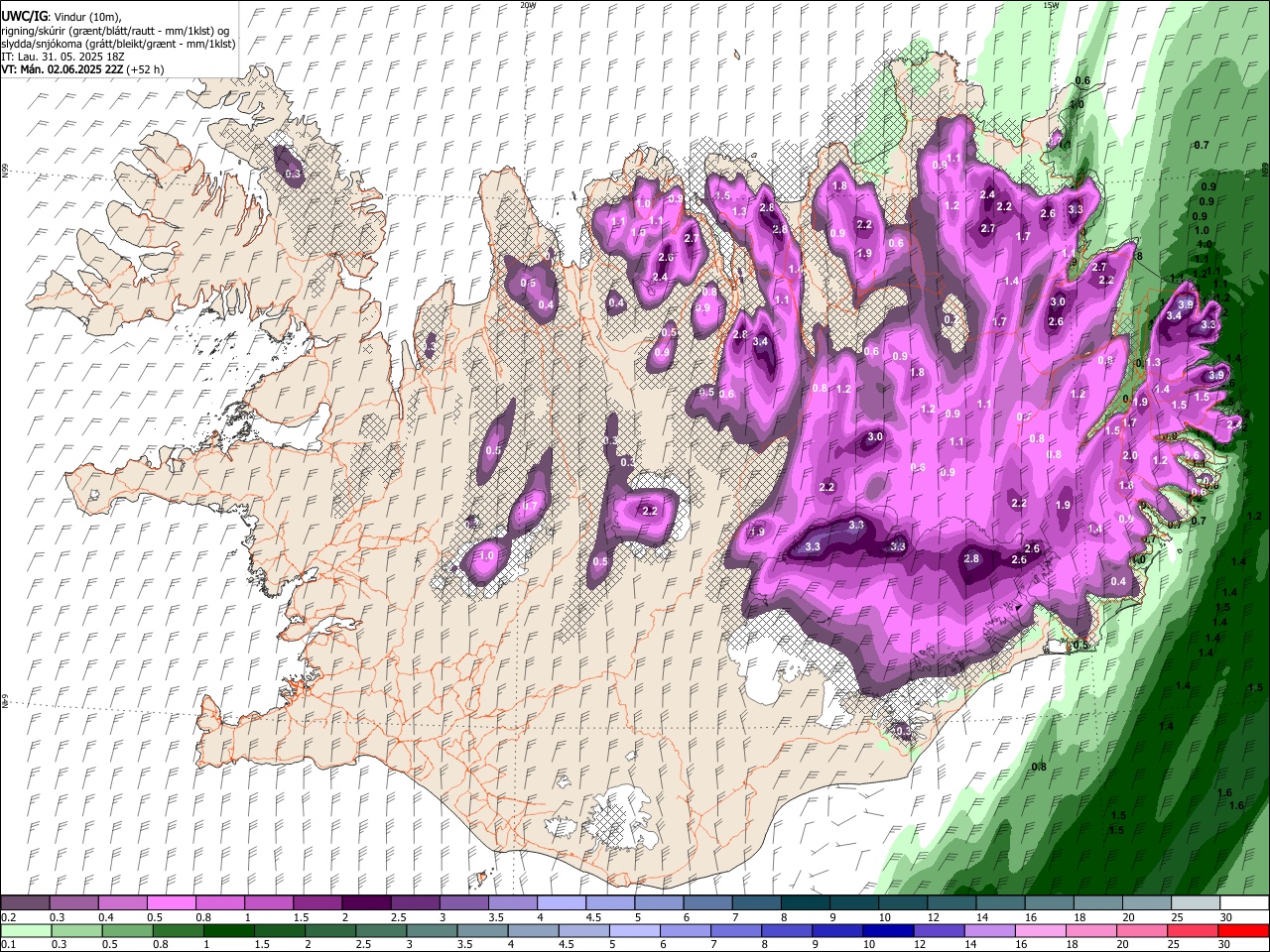Select the lower legend swatch starting at 0.5
This screenshot has height=952, width=1270.
click(x=128, y=931)
